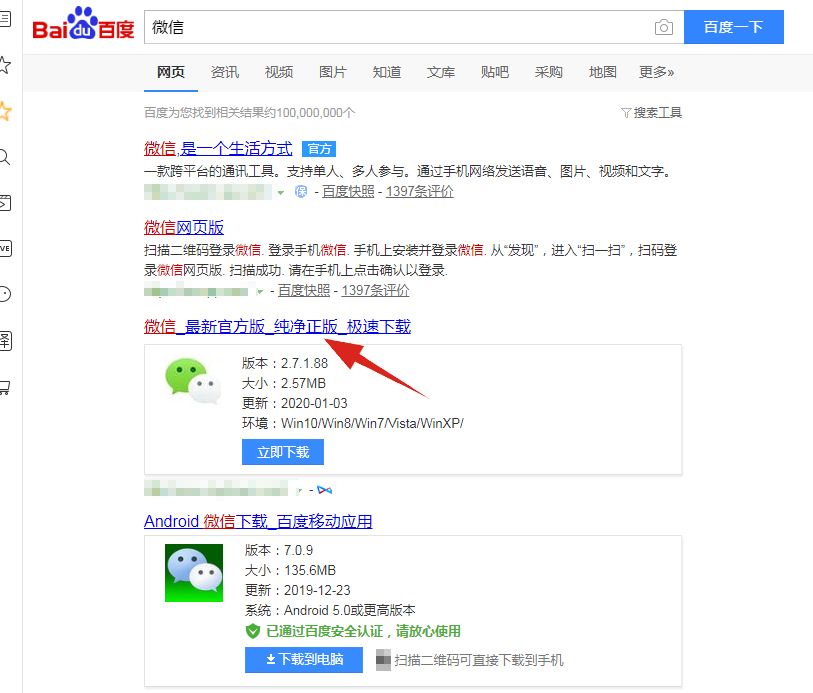This screenshot has height=693, width=813.
Task: Switch to the 资讯 tab
Action: point(225,72)
